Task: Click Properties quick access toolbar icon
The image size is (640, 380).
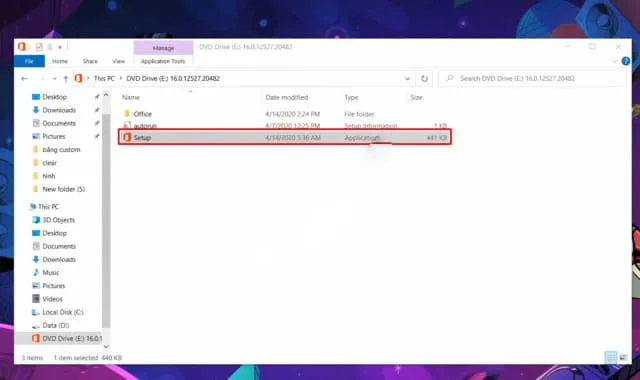Action: (39, 47)
